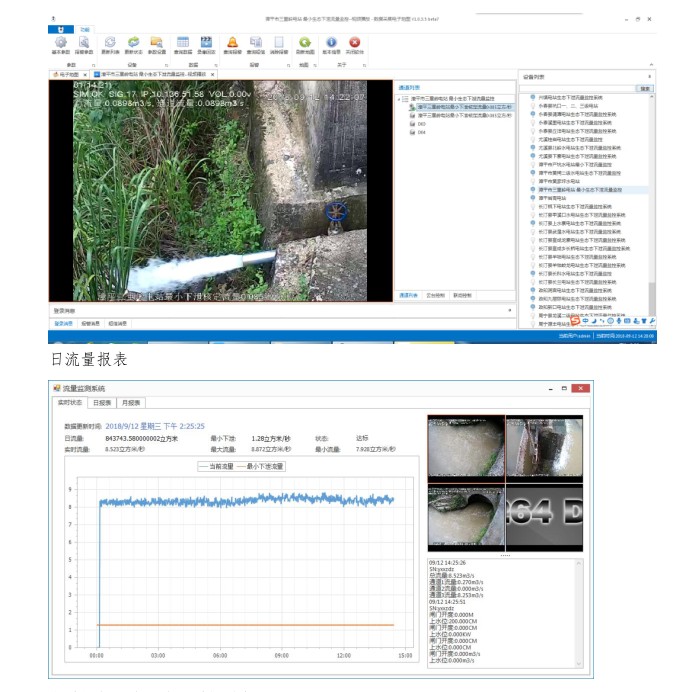Image resolution: width=700 pixels, height=692 pixels.
Task: Click the red X close software icon
Action: click(354, 42)
